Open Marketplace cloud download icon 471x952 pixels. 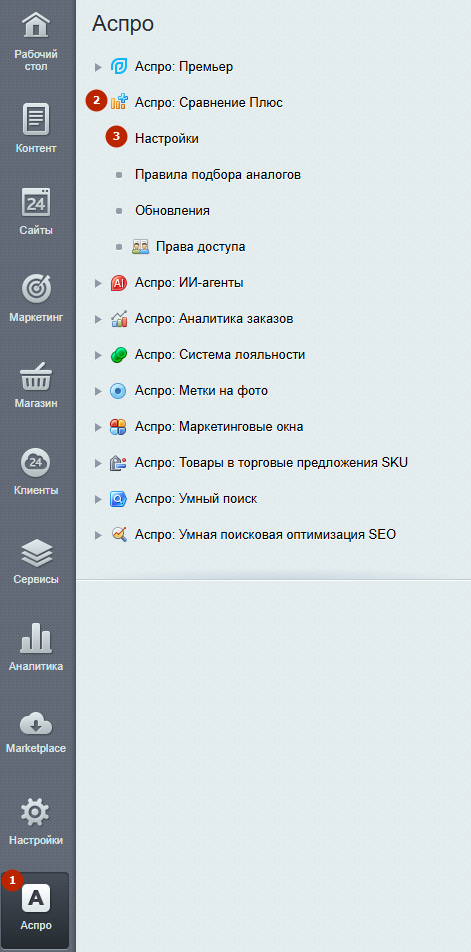(36, 723)
